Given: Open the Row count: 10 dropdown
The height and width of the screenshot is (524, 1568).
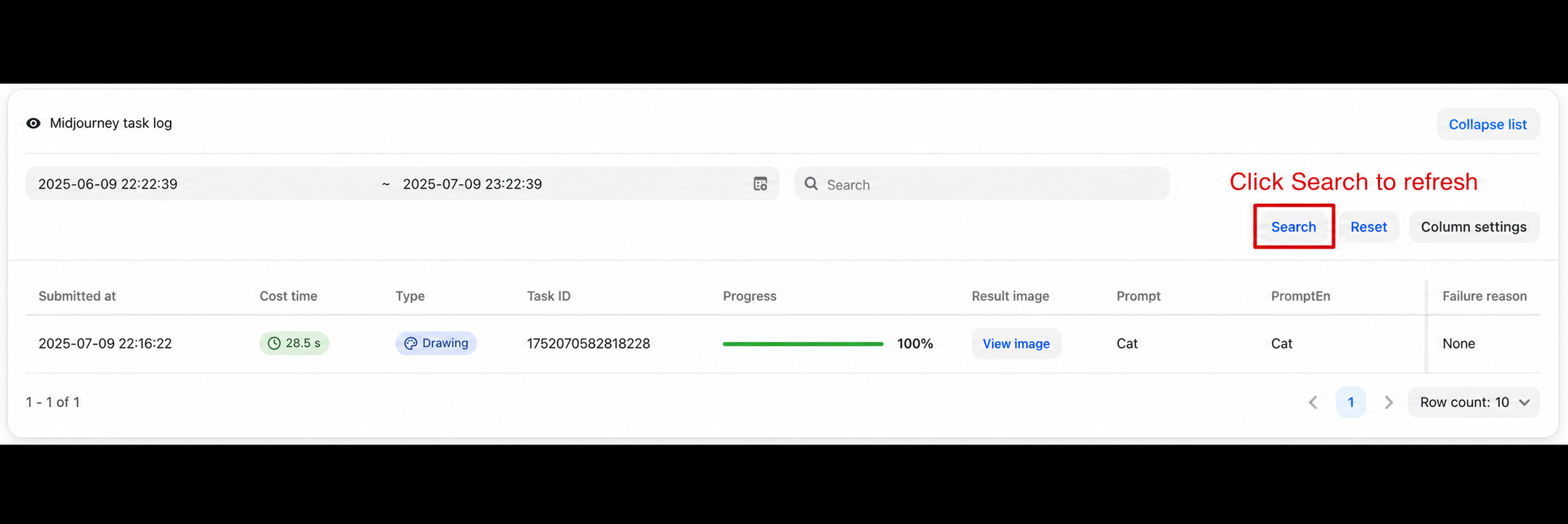Looking at the screenshot, I should pyautogui.click(x=1473, y=403).
